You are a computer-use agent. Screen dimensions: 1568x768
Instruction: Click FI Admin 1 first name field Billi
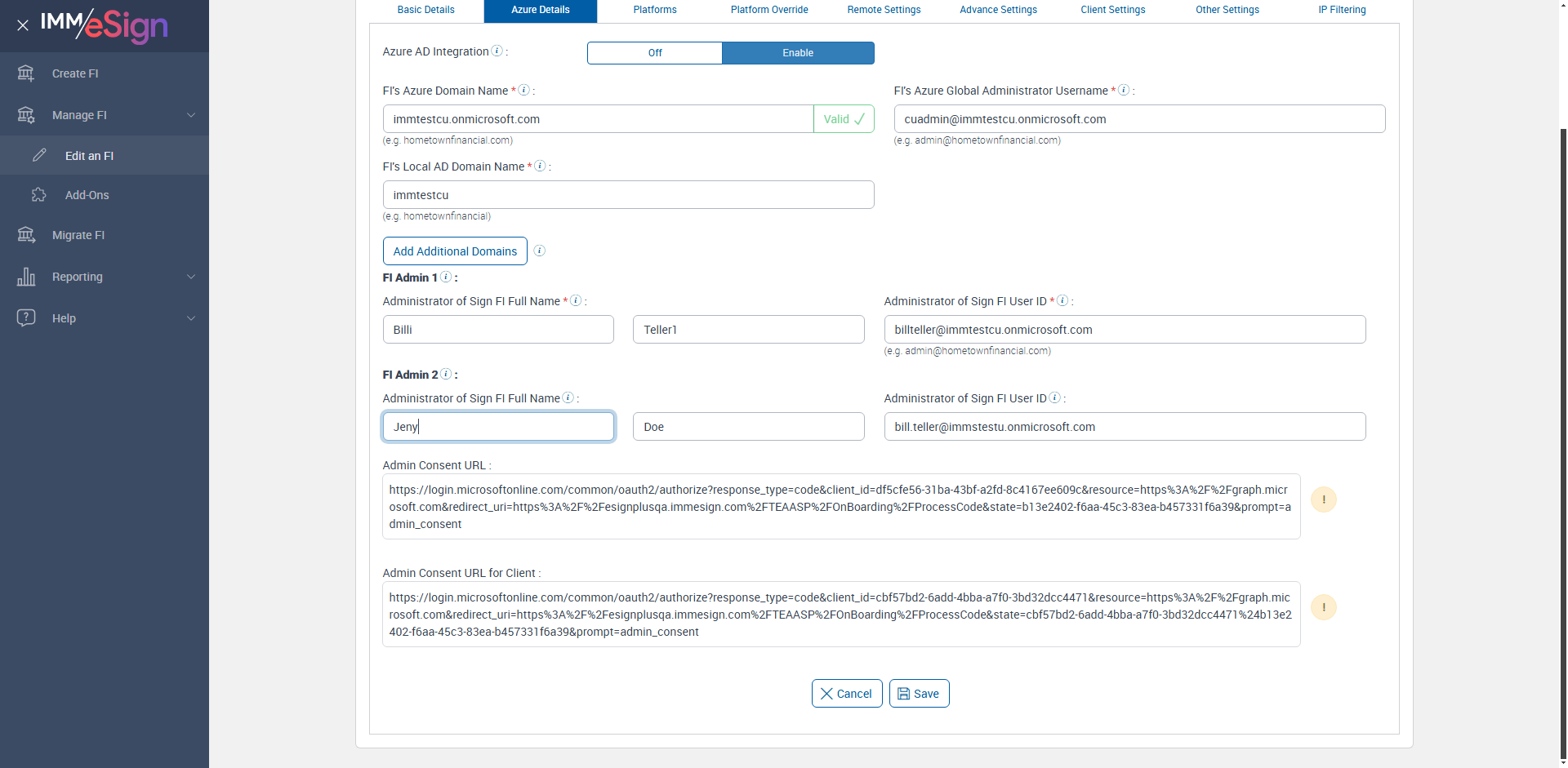coord(498,330)
